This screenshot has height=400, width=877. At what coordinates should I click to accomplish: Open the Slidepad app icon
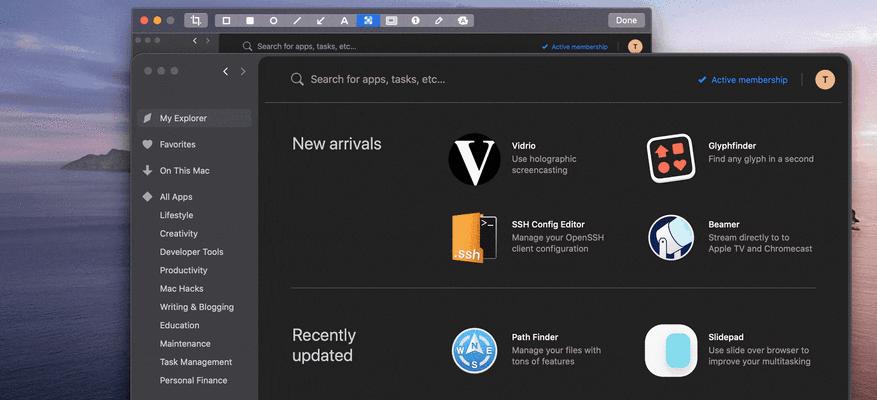[671, 351]
